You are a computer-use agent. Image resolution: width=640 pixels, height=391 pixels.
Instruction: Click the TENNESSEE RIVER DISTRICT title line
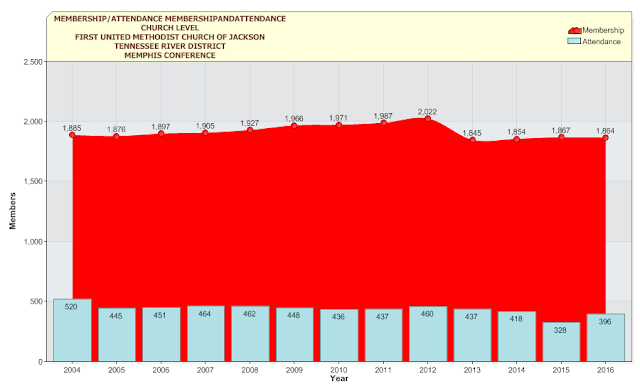[x=170, y=46]
